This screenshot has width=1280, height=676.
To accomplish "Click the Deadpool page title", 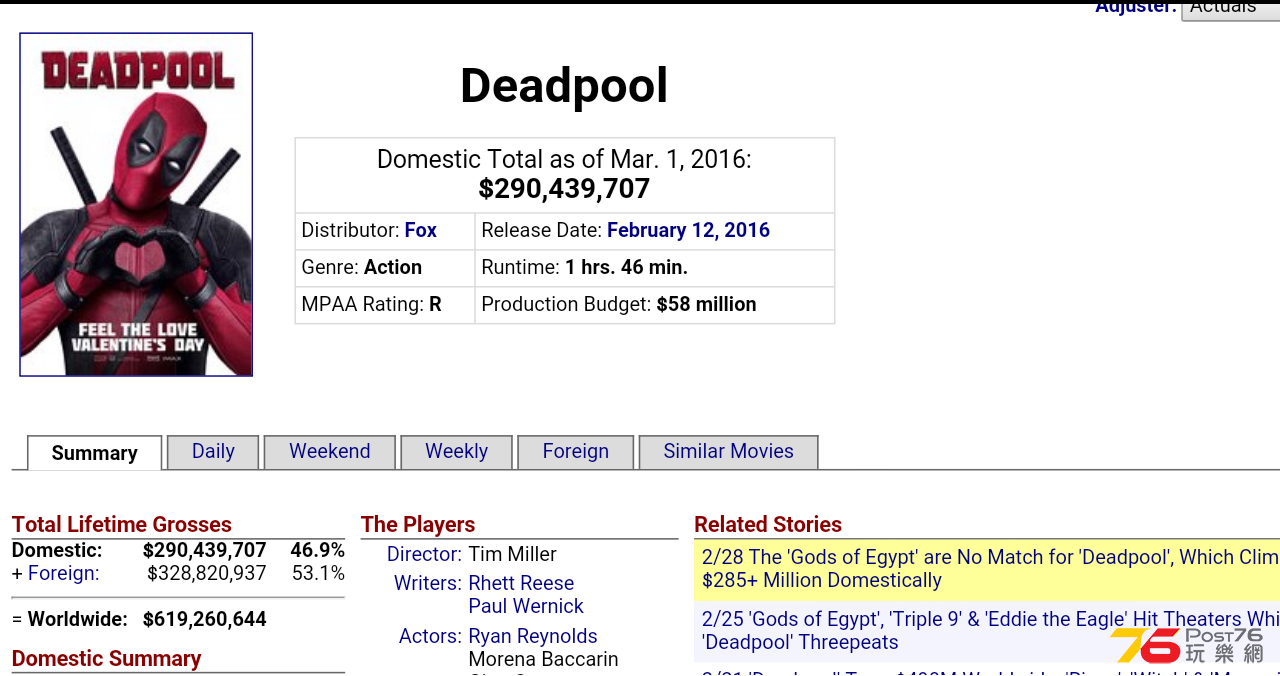I will point(564,86).
